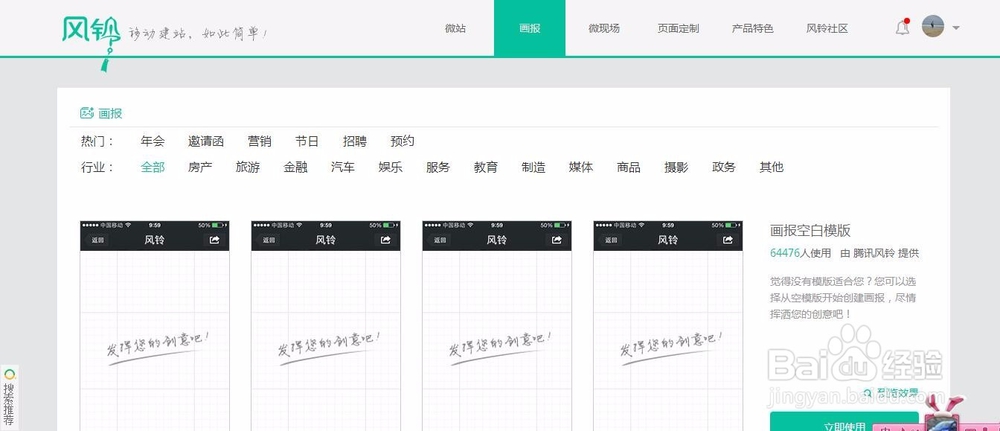This screenshot has width=1000, height=431.
Task: Filter hot templates by 年会
Action: 153,141
